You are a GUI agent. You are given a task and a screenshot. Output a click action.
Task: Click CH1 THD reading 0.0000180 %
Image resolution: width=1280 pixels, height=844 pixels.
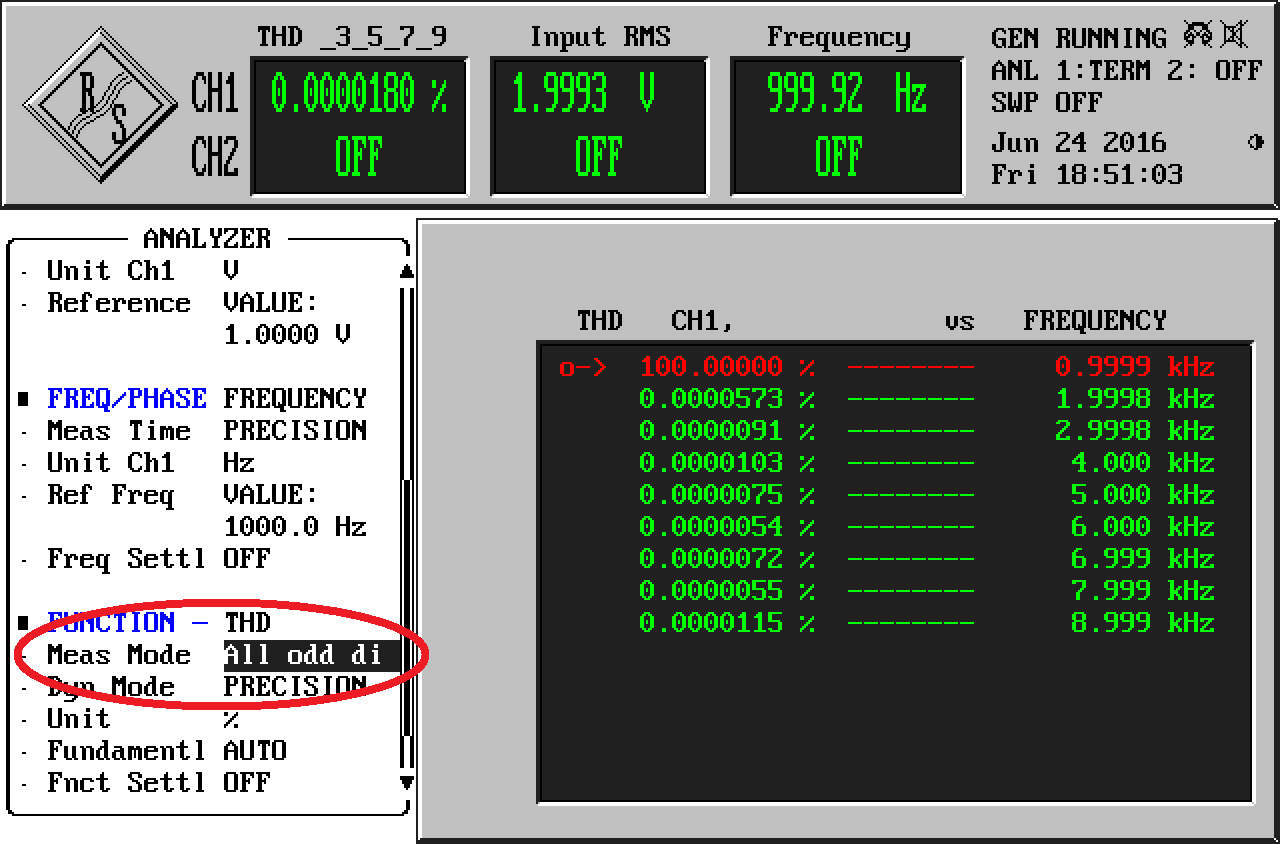[359, 94]
